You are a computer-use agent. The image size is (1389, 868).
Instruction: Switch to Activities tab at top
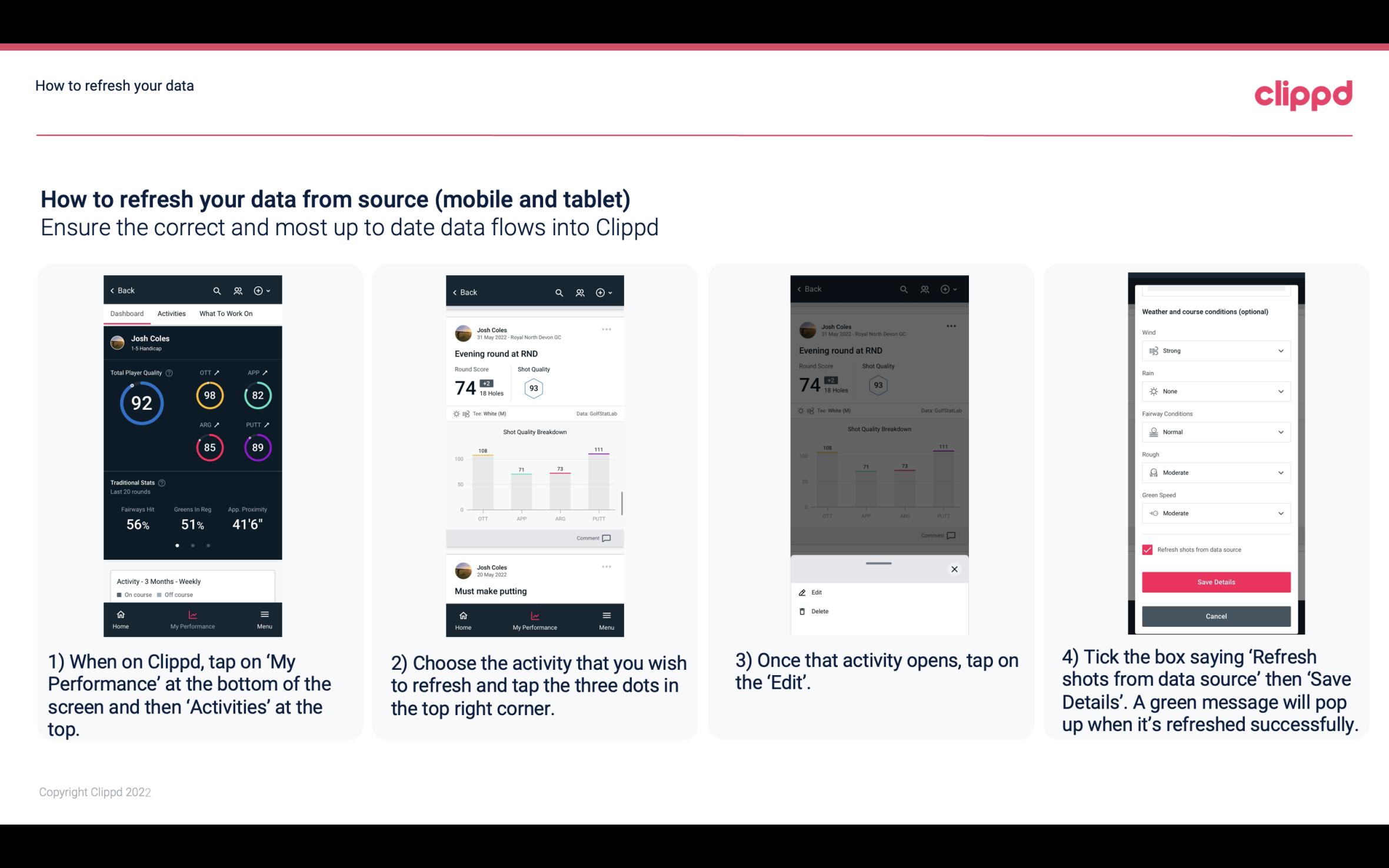pos(172,314)
